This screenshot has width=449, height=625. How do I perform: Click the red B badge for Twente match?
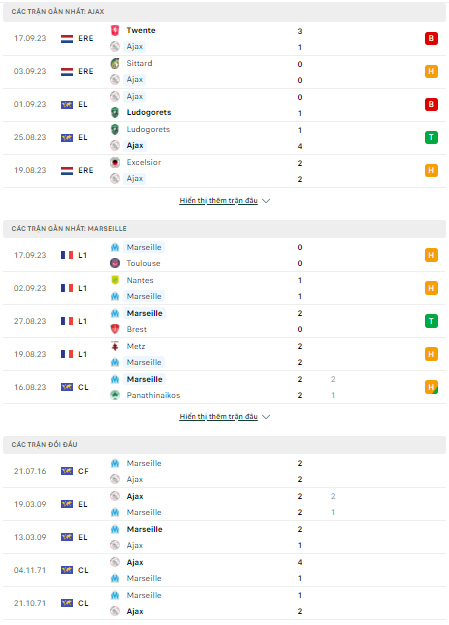pyautogui.click(x=431, y=38)
